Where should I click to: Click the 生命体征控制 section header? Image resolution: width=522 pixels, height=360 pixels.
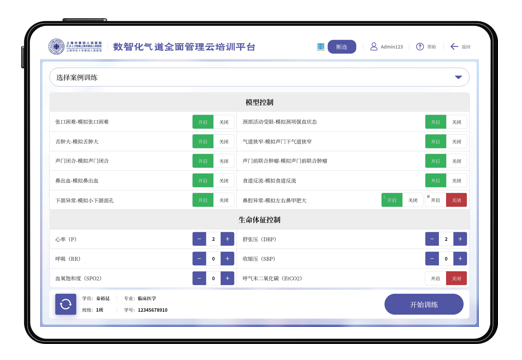tap(259, 220)
